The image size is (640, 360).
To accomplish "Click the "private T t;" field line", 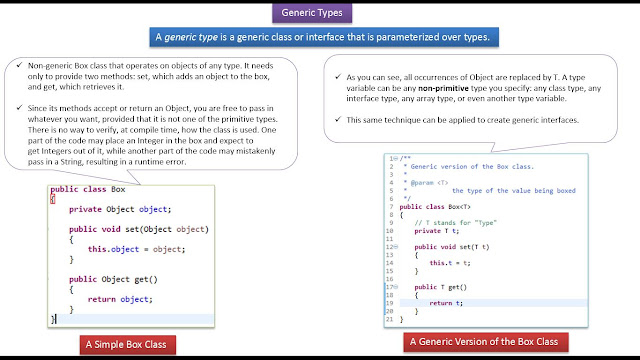I will pos(437,231).
